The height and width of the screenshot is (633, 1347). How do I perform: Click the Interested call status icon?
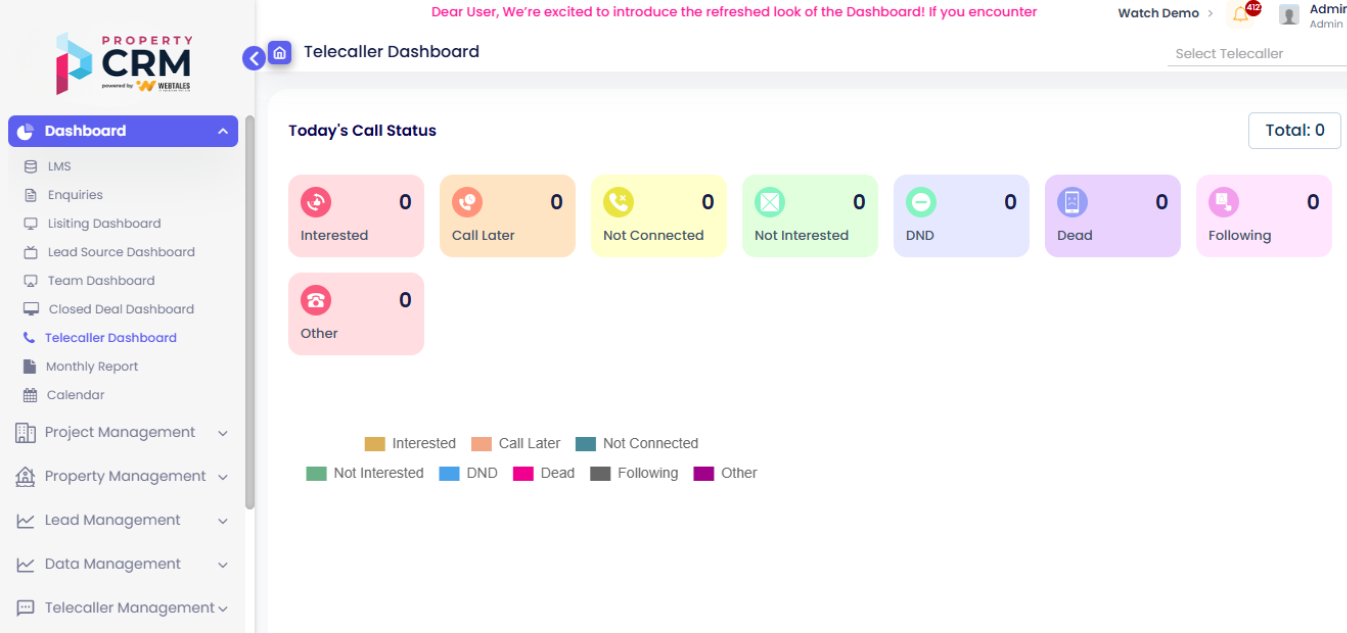tap(316, 203)
